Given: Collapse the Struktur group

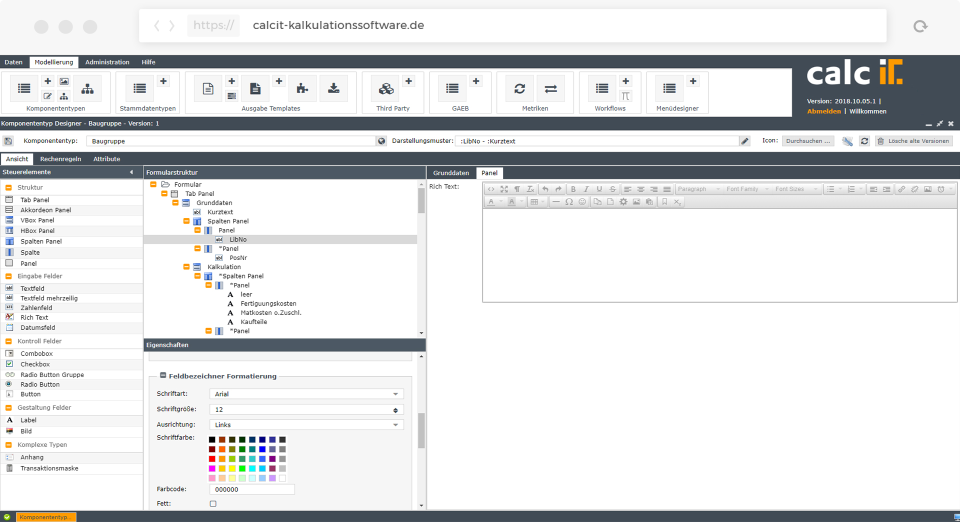Looking at the screenshot, I should click(x=9, y=188).
